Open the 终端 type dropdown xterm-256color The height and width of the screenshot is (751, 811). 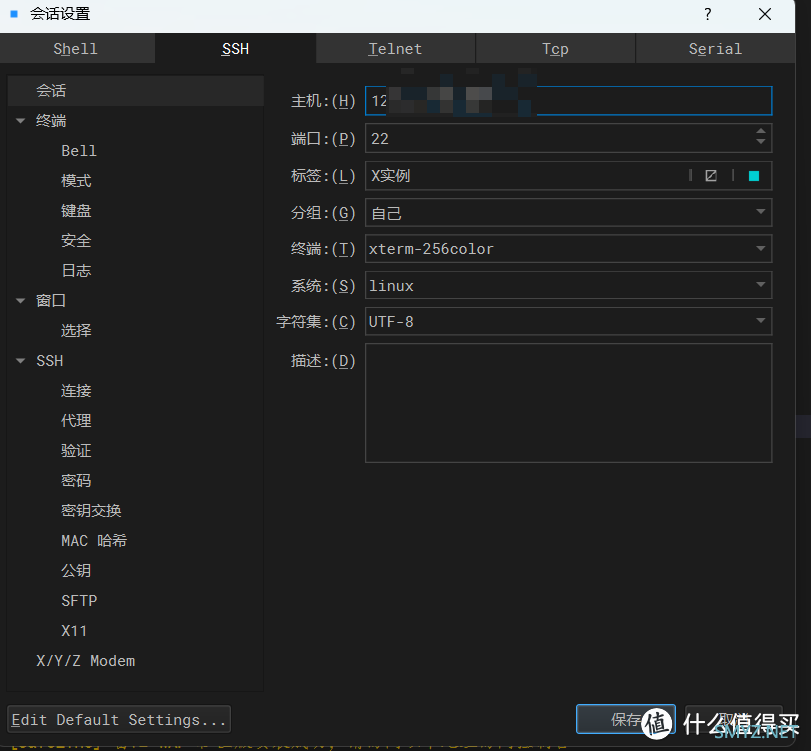[568, 249]
